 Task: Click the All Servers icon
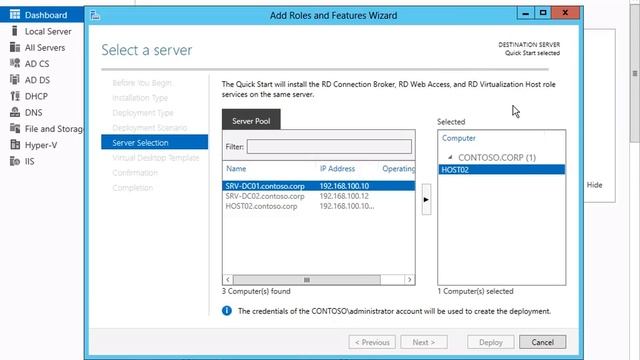15,47
